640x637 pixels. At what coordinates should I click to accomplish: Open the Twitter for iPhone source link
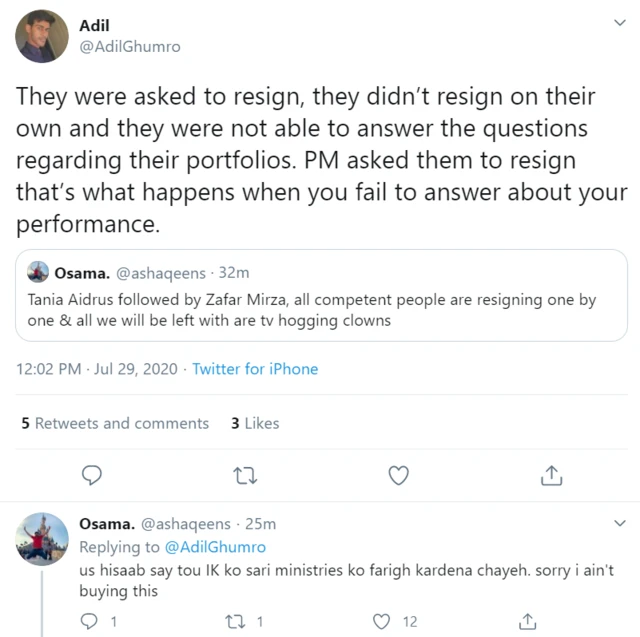[255, 369]
